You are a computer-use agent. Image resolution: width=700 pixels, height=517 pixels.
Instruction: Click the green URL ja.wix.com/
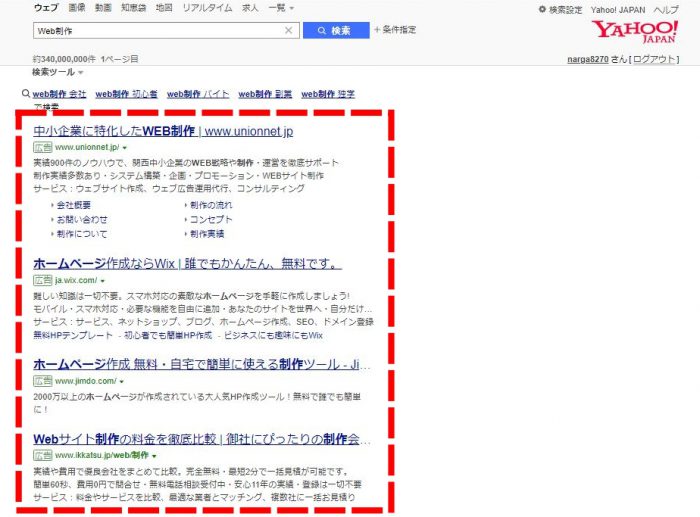(x=76, y=280)
